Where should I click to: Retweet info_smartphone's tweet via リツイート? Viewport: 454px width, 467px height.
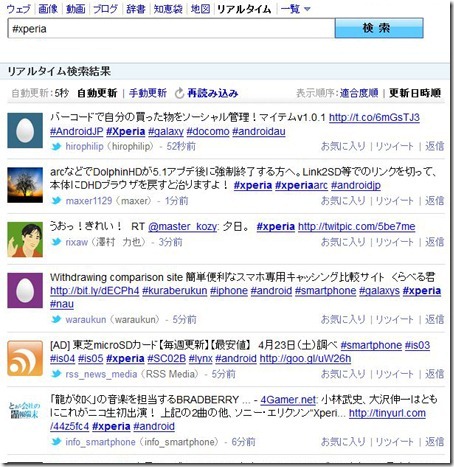394,442
